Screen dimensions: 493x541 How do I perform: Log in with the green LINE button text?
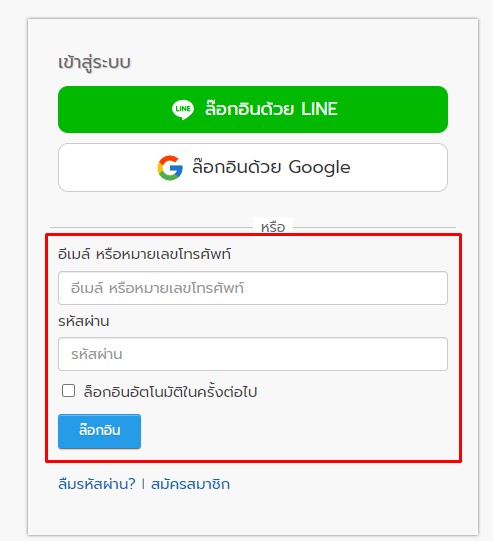[271, 109]
